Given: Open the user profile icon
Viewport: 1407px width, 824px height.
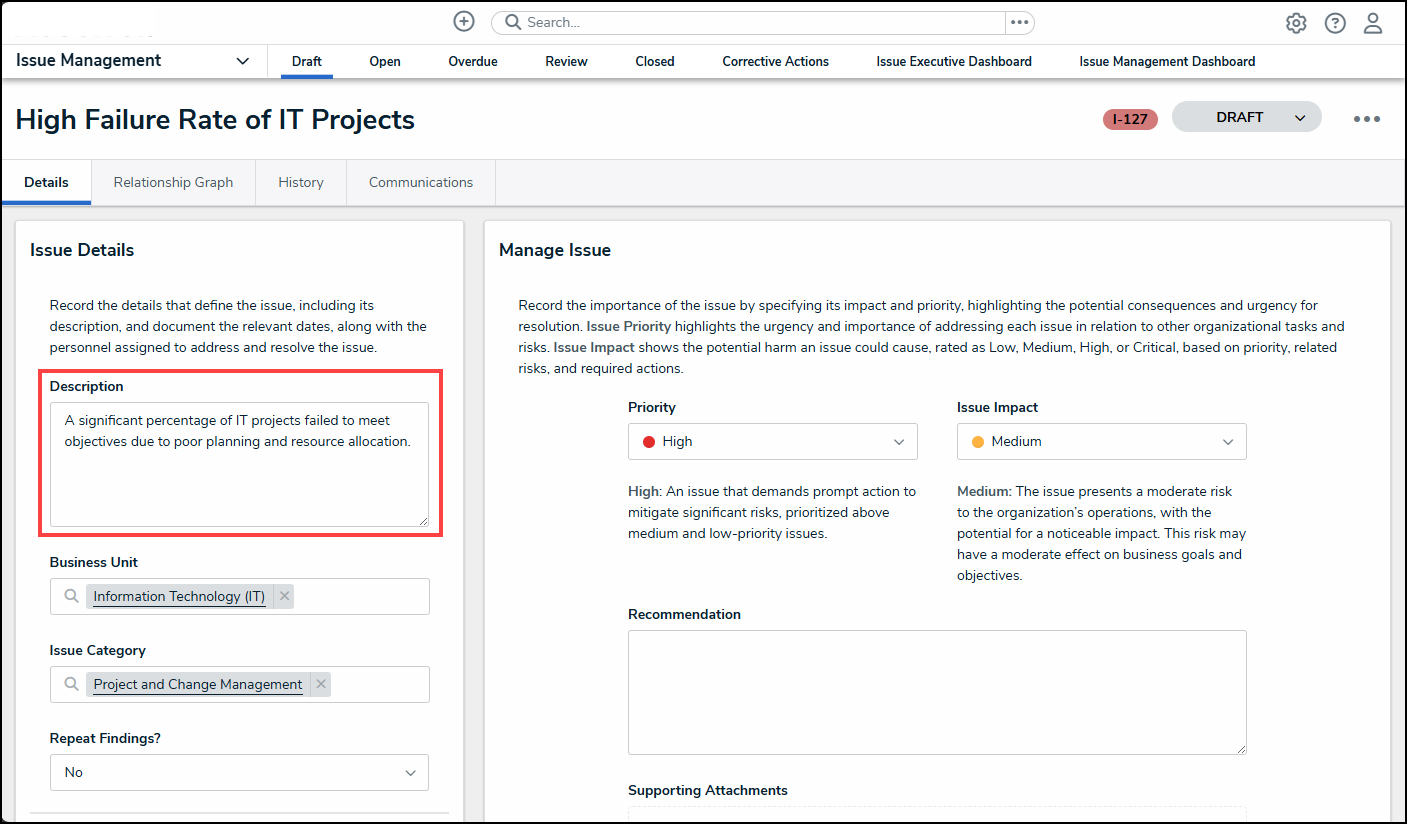Looking at the screenshot, I should tap(1373, 23).
